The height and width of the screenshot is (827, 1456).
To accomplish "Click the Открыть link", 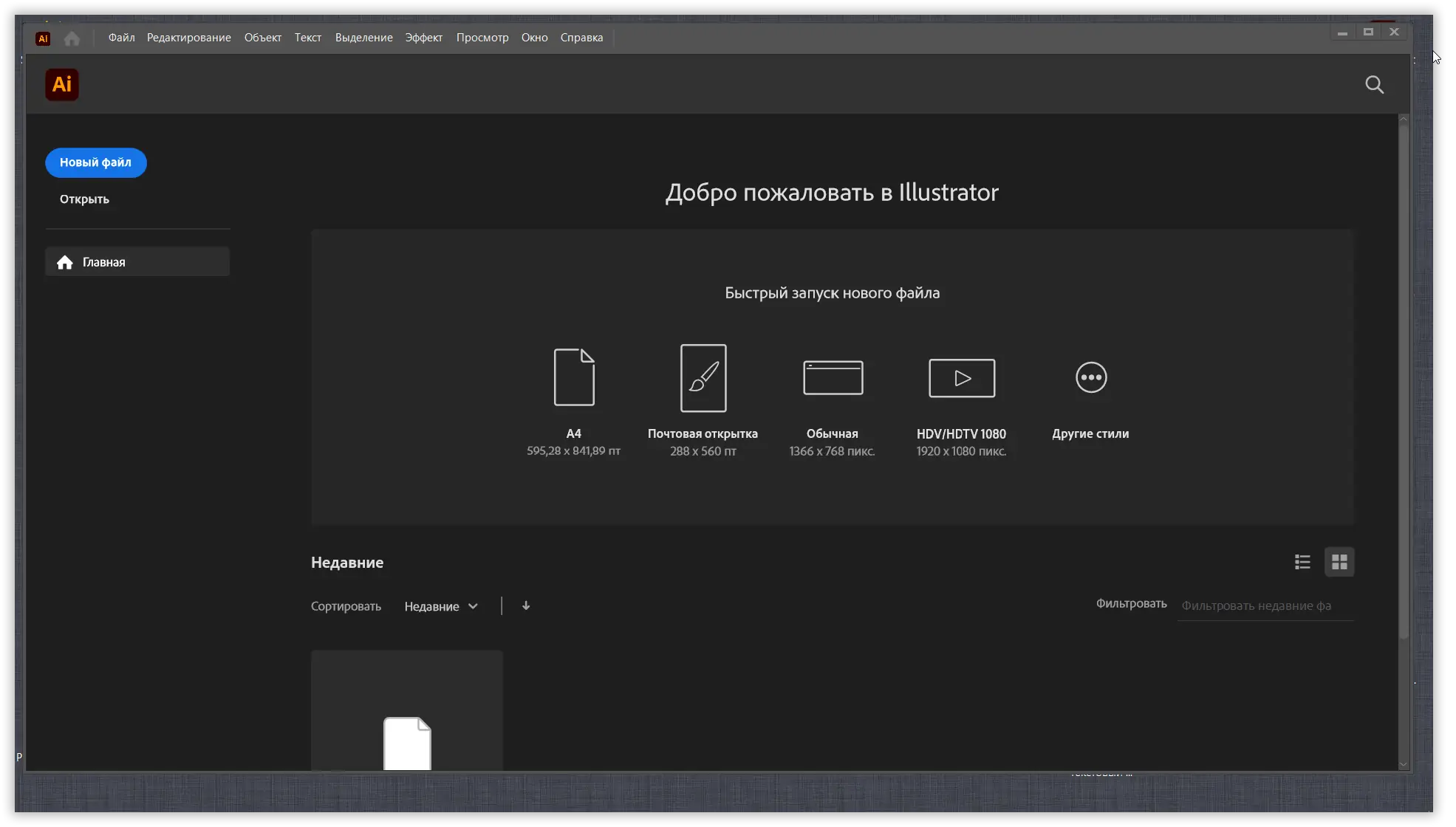I will [x=83, y=199].
